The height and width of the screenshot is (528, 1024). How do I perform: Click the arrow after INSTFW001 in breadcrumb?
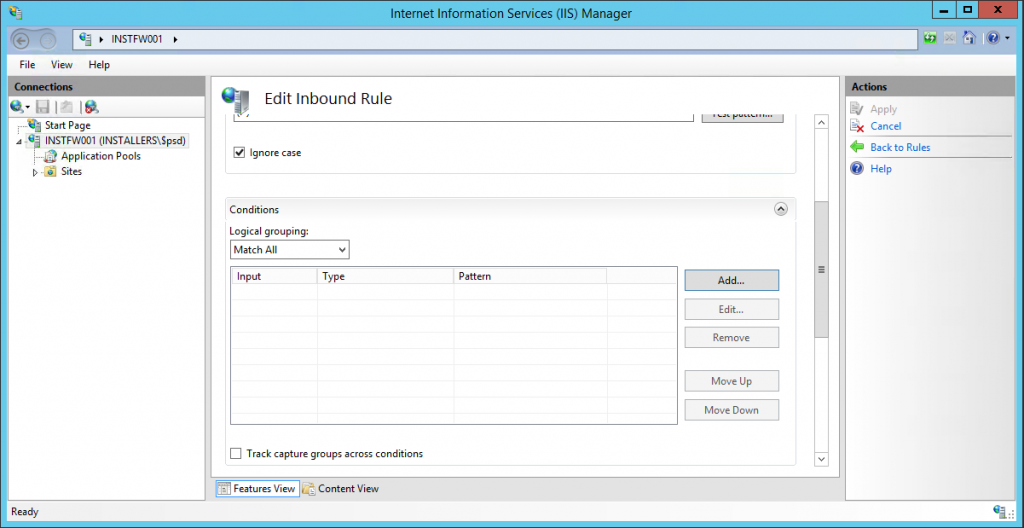[x=176, y=40]
